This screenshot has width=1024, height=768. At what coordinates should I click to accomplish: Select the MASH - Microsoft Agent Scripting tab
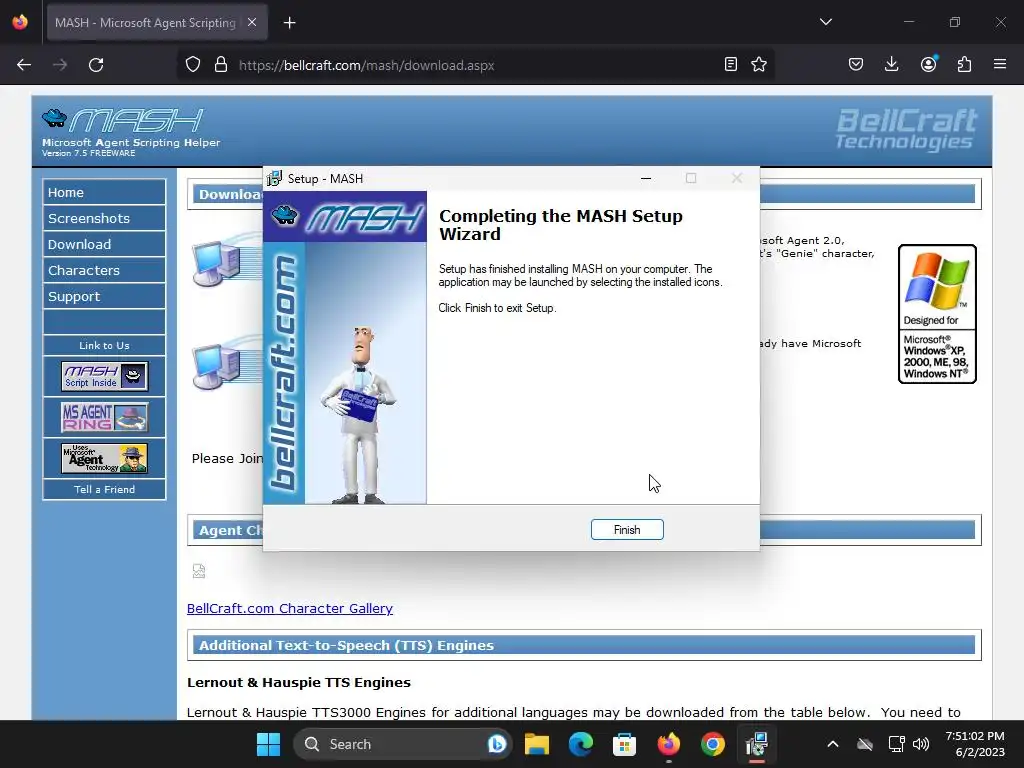pyautogui.click(x=157, y=23)
